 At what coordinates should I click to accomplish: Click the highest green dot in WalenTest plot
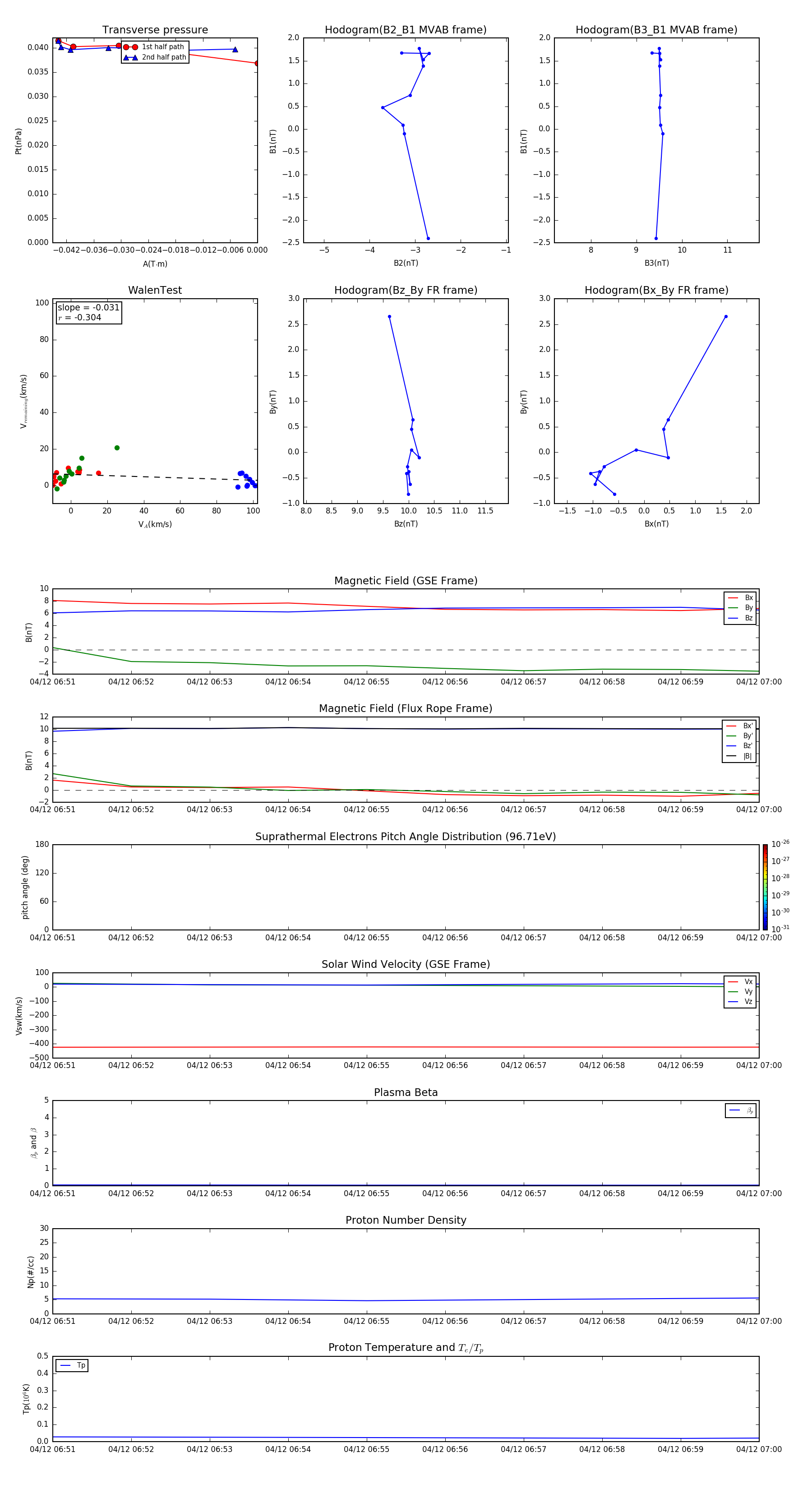117,448
